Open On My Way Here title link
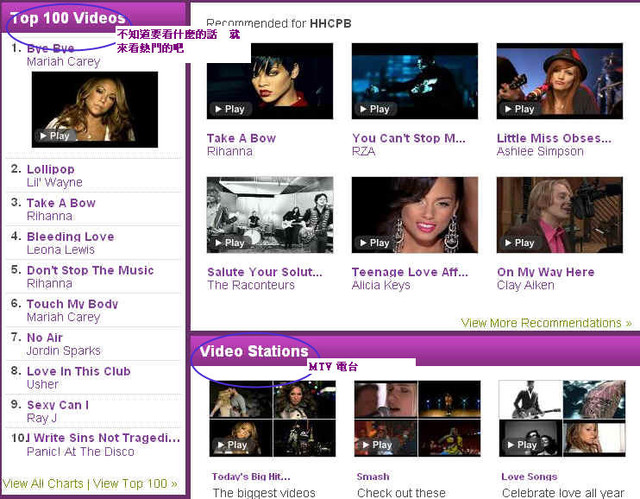640x499 pixels. [546, 272]
